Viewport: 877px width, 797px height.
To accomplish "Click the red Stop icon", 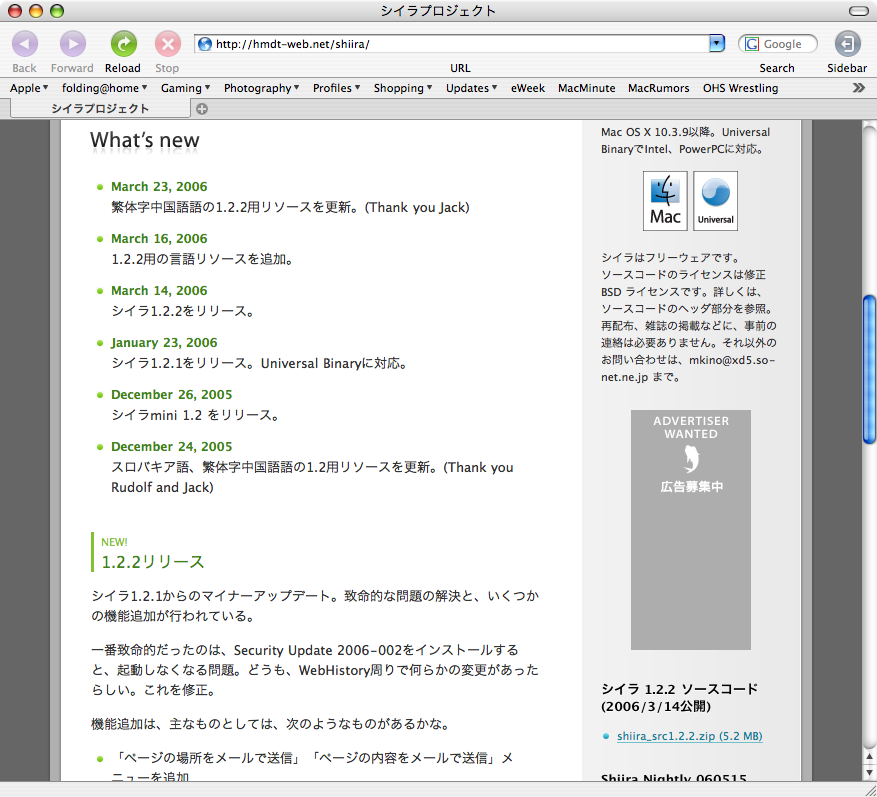I will [167, 44].
